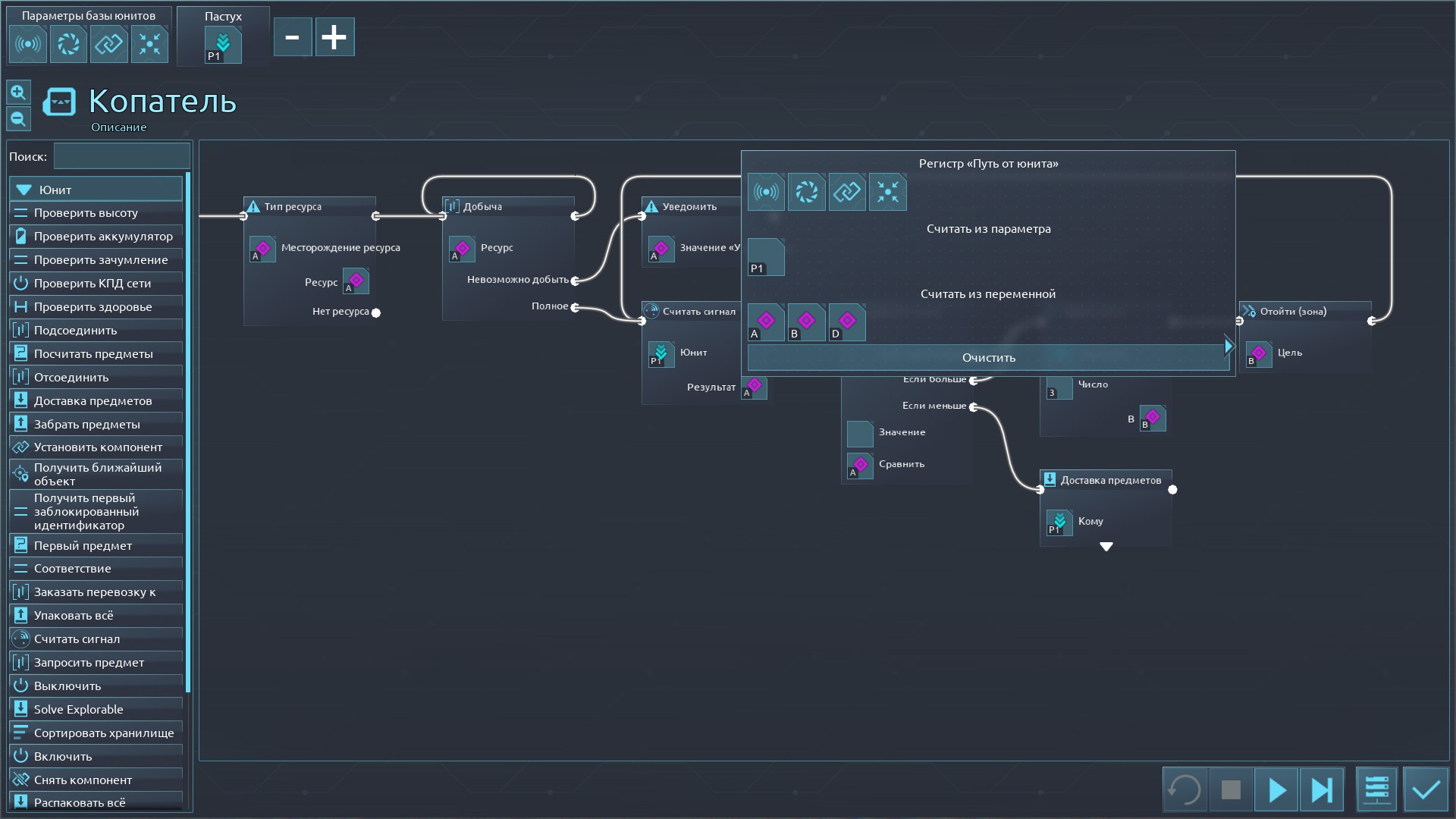Image resolution: width=1456 pixels, height=819 pixels.
Task: Click the step forward button
Action: click(x=1322, y=790)
